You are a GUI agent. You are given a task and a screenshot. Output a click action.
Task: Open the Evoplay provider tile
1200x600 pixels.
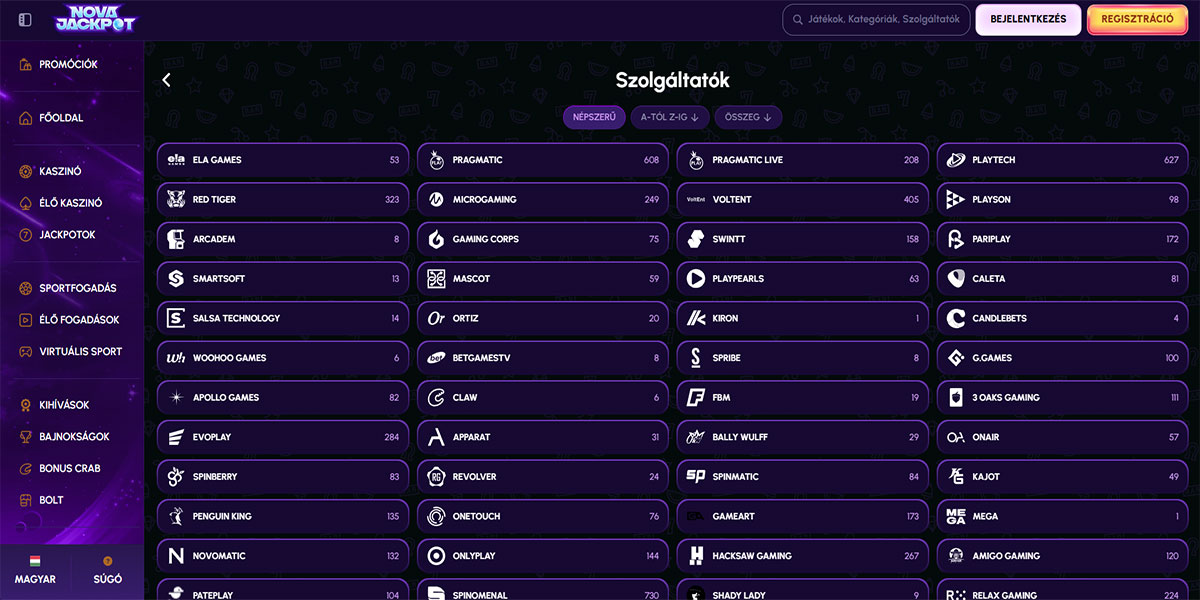pos(282,437)
